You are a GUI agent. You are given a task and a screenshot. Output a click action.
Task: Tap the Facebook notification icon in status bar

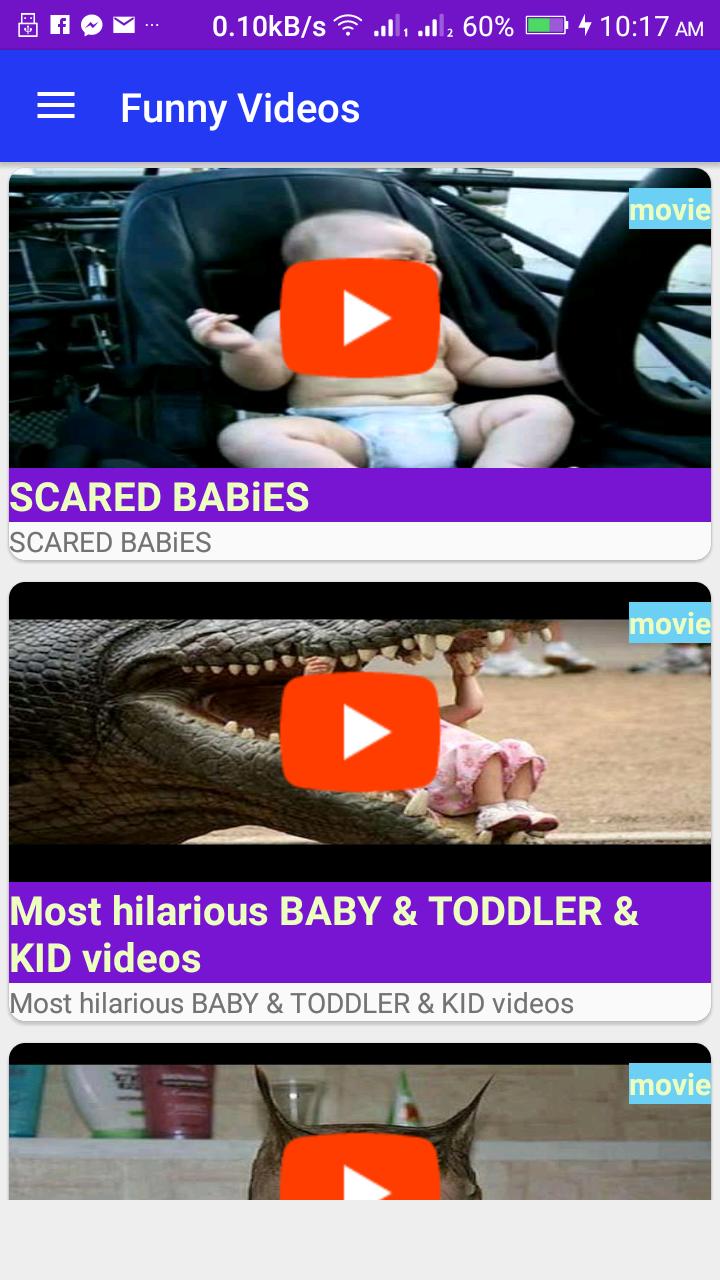(60, 25)
